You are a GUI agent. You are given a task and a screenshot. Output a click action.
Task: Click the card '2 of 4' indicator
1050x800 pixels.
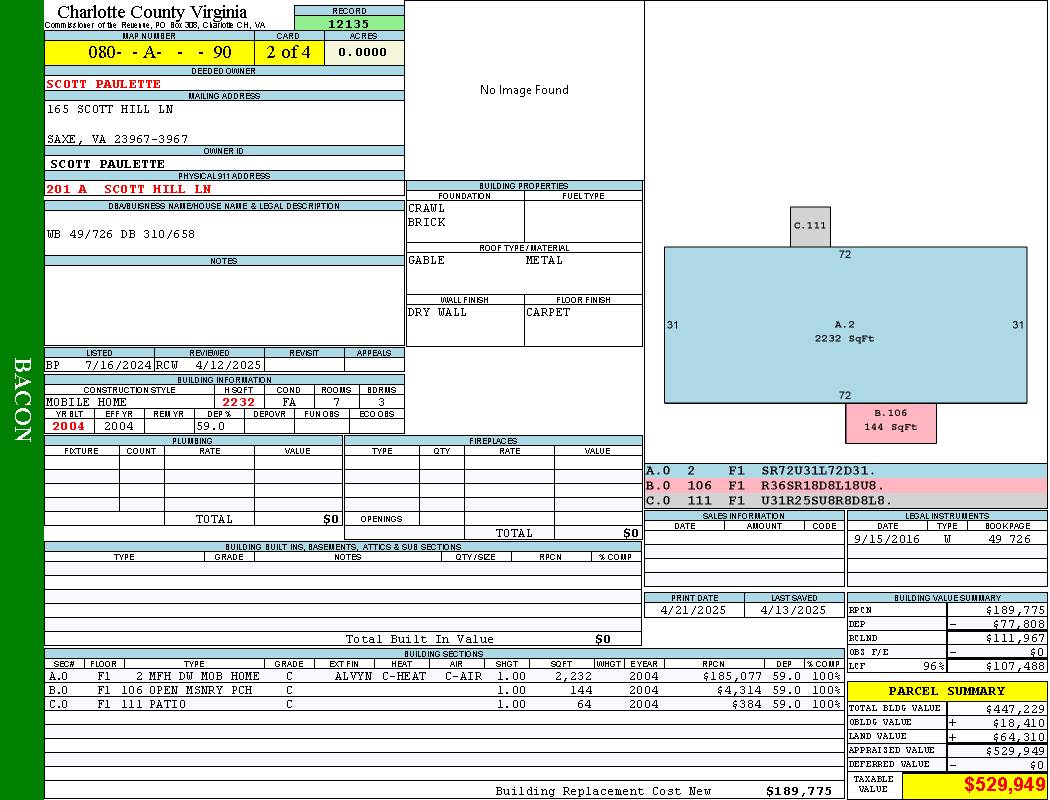[289, 53]
